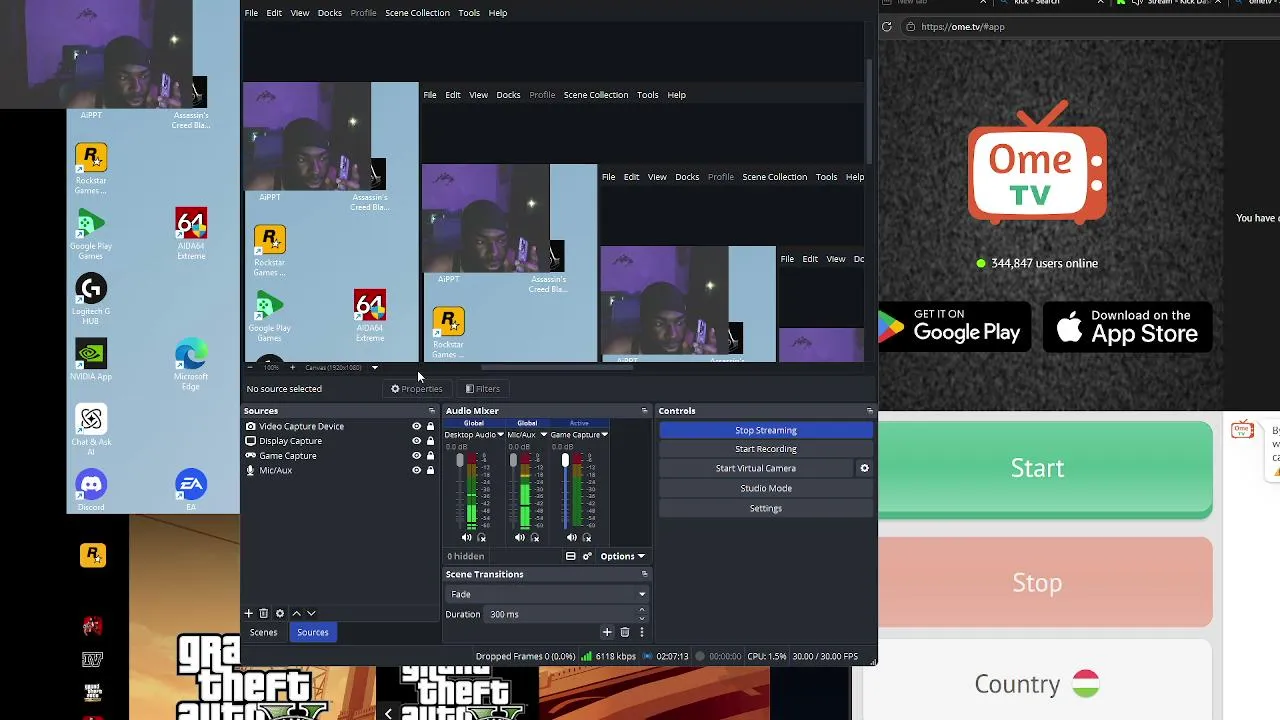This screenshot has width=1280, height=720.
Task: Move source up with the up arrow
Action: 296,613
